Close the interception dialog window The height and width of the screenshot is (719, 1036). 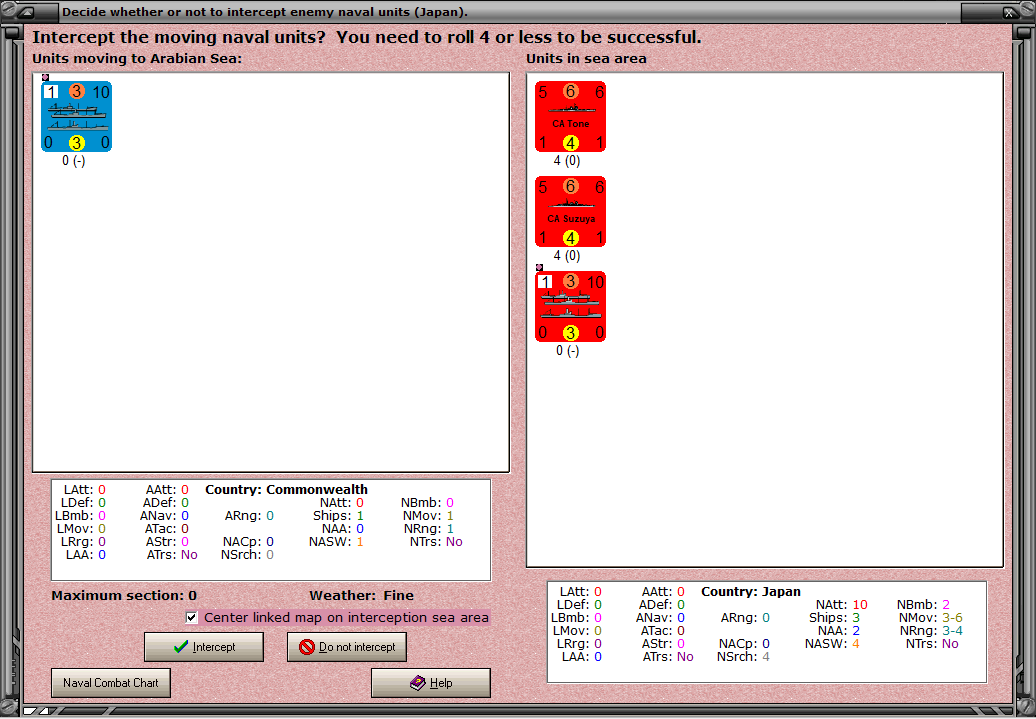click(1009, 11)
